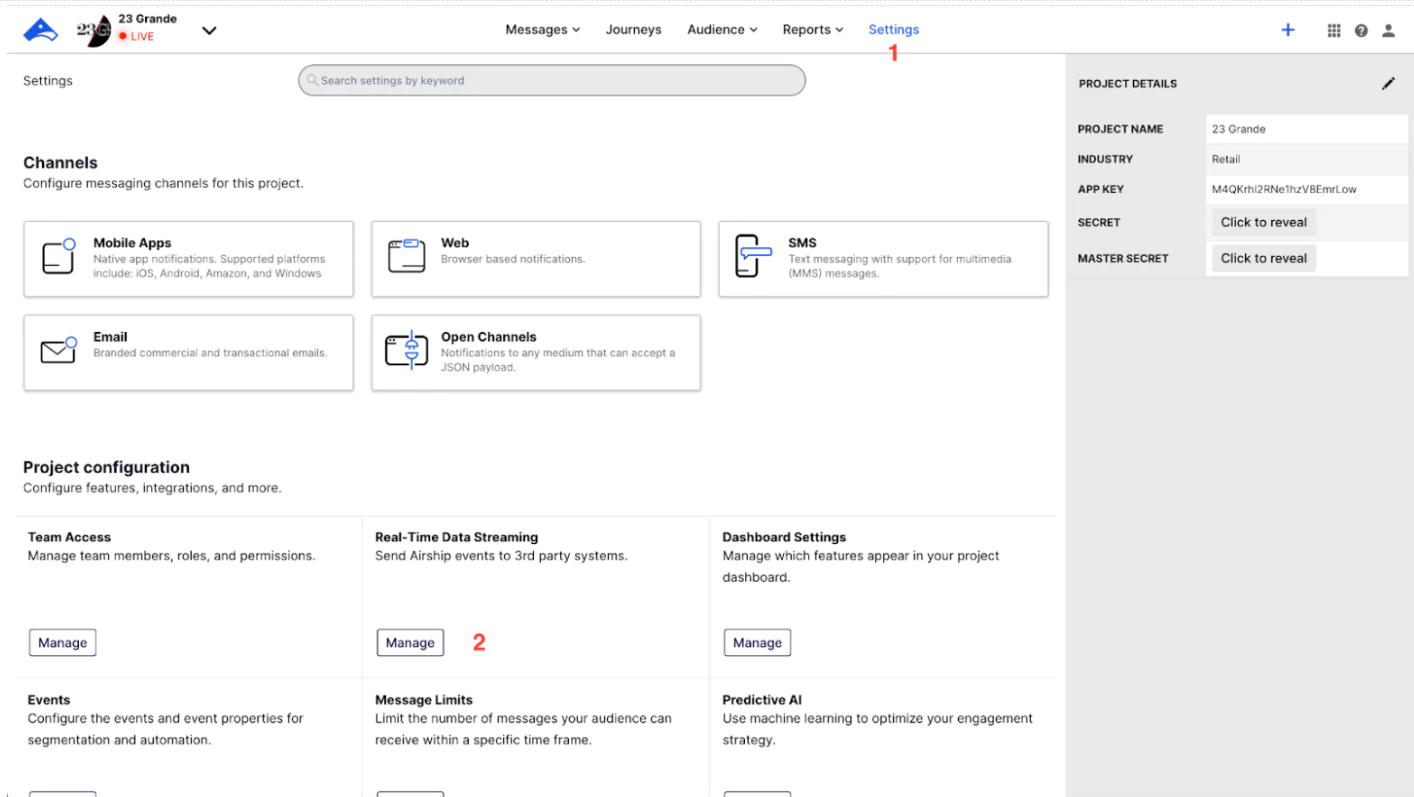The height and width of the screenshot is (797, 1414).
Task: Expand the Reports dropdown menu
Action: (813, 30)
